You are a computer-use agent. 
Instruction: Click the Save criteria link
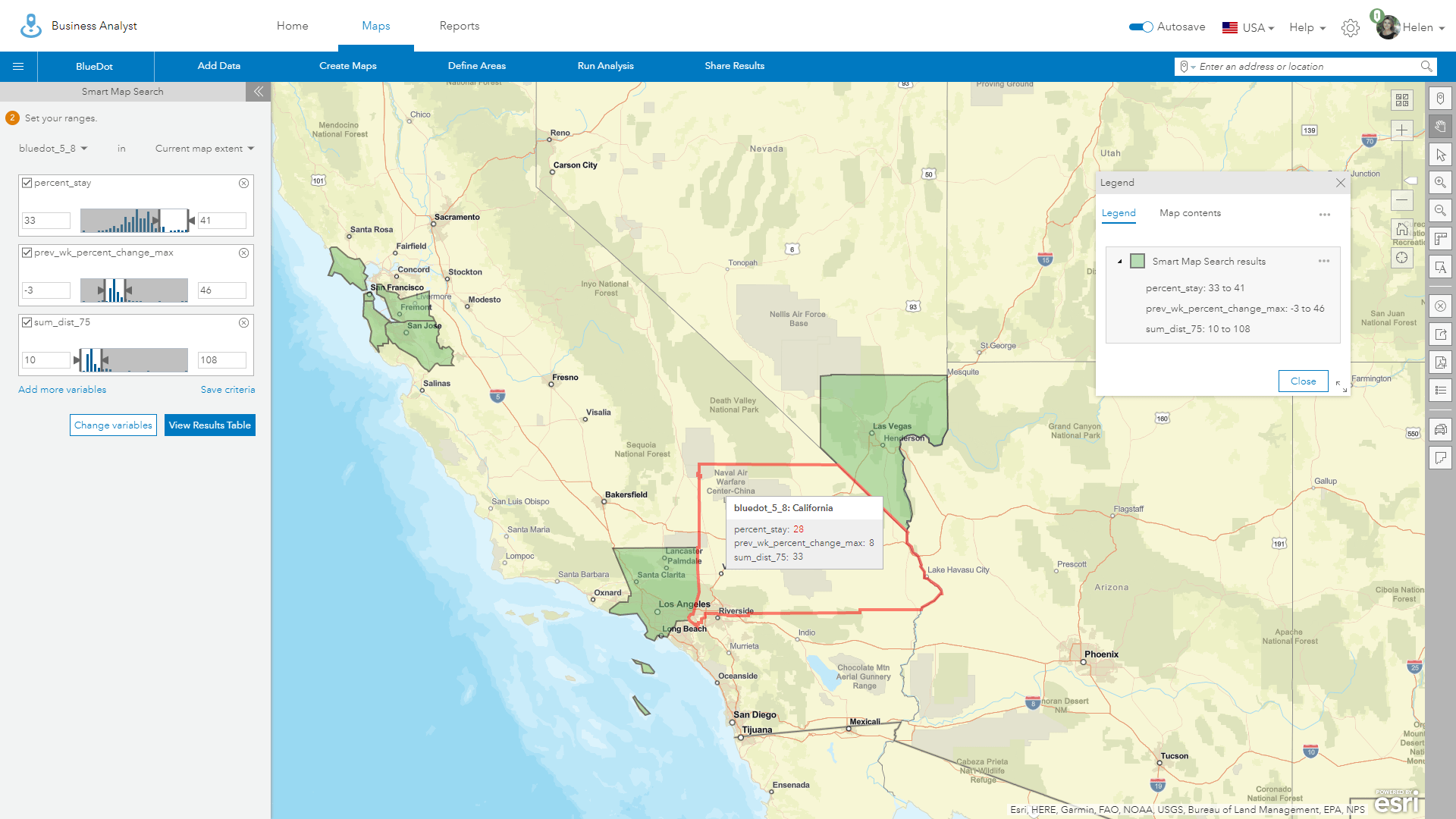pos(227,389)
